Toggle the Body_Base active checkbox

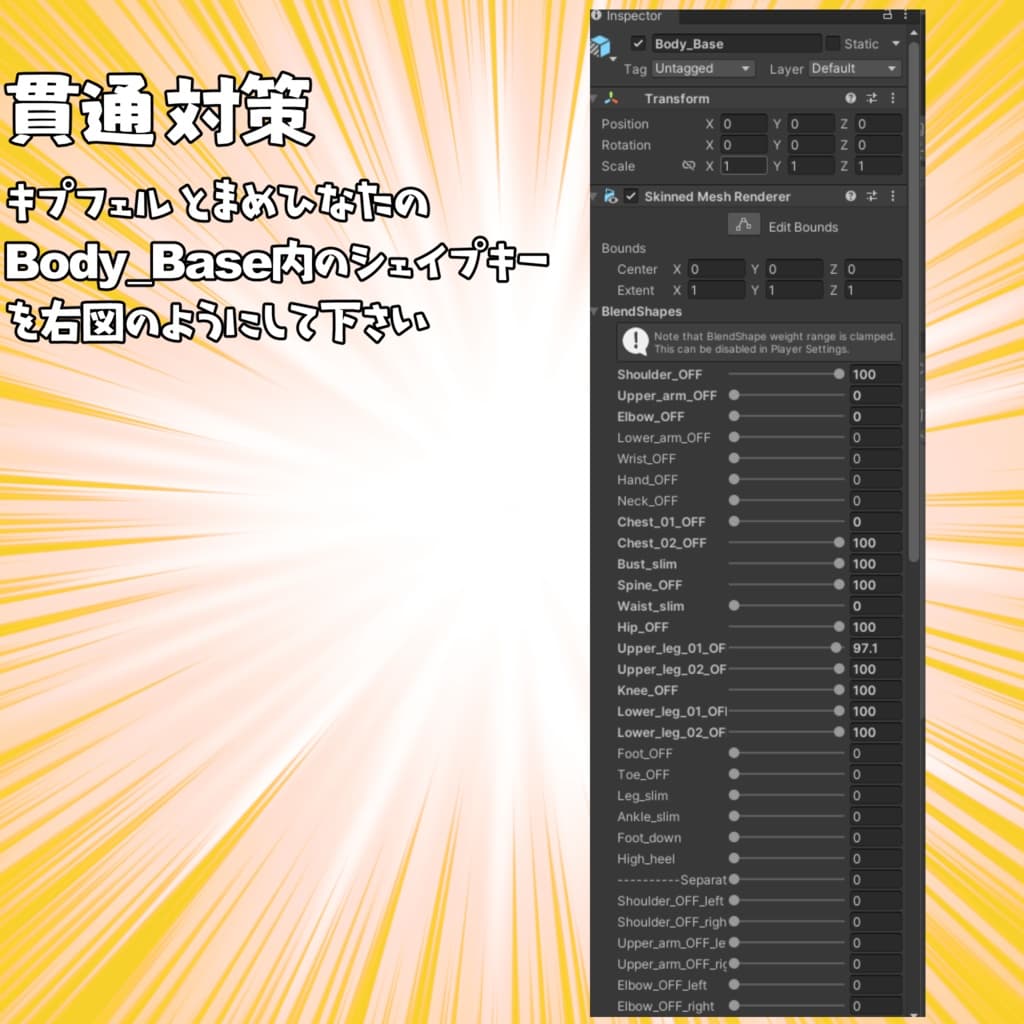tap(638, 43)
